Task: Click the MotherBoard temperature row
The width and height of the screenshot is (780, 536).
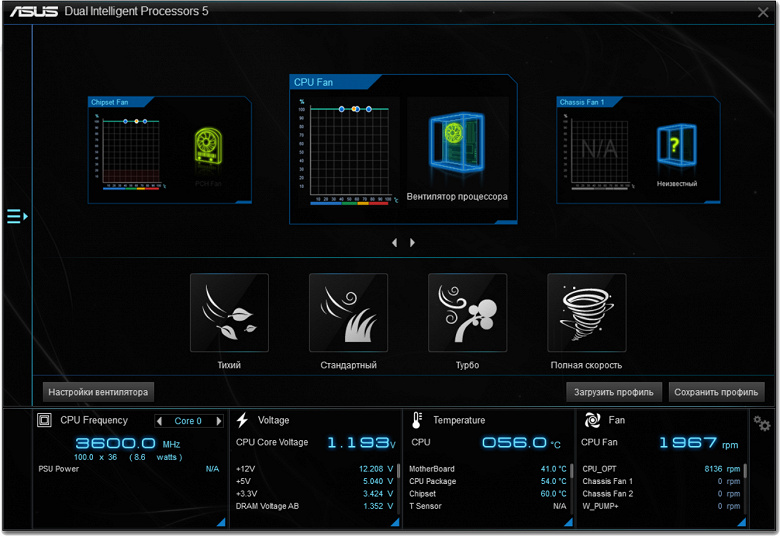Action: 488,469
